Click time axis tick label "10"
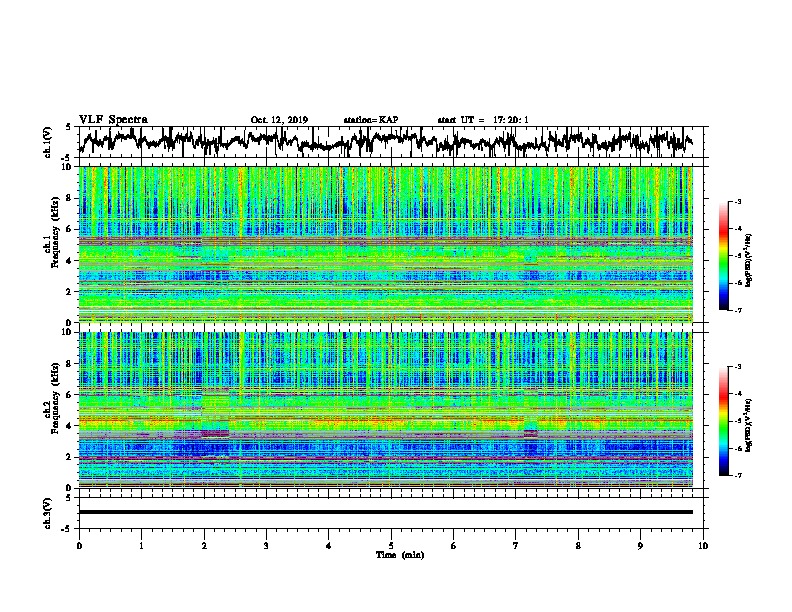This screenshot has height=612, width=792. tap(703, 545)
